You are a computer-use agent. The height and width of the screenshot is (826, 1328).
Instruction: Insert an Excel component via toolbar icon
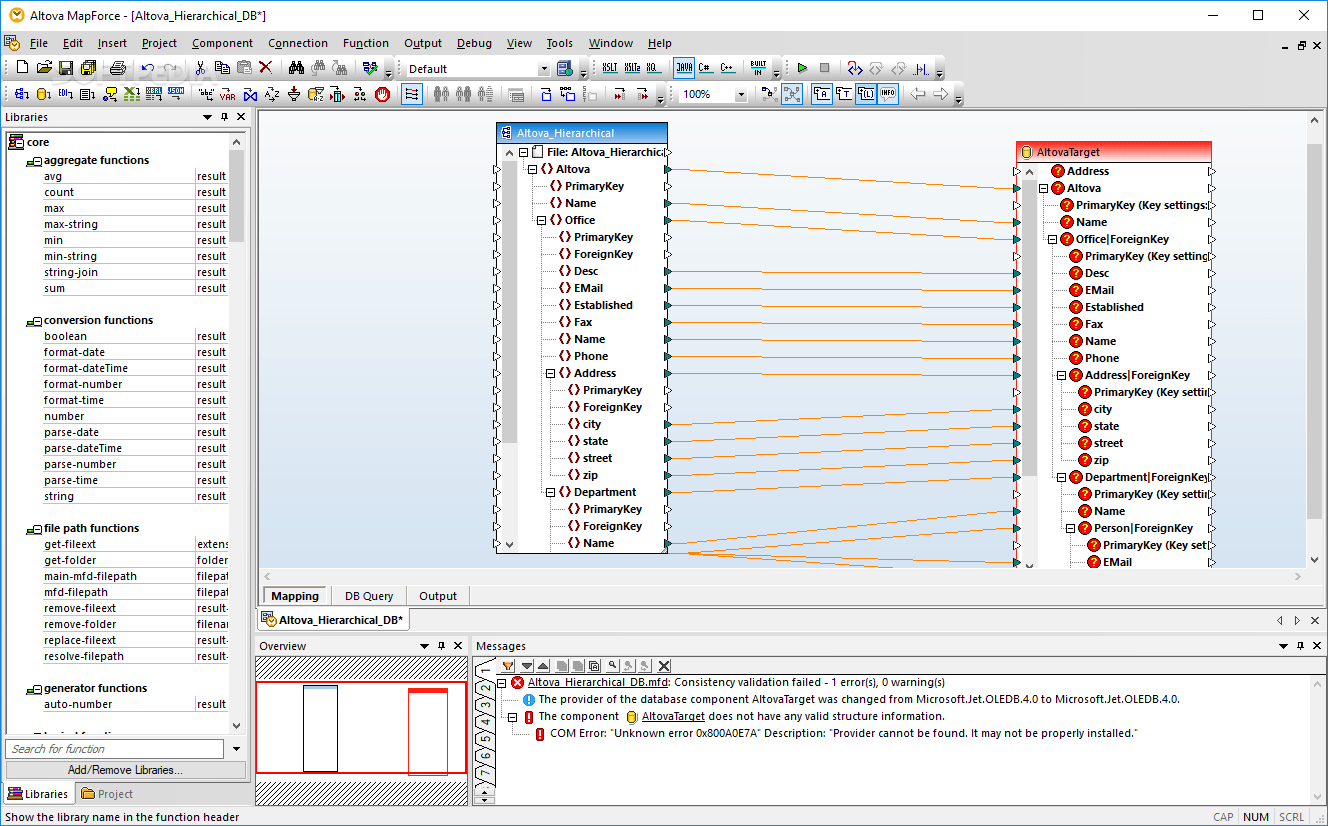point(131,94)
